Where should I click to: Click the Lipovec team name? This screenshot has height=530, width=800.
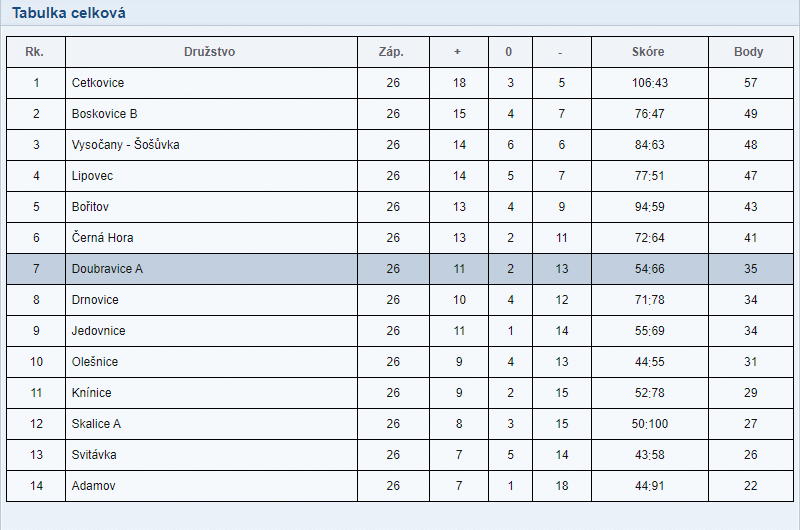pyautogui.click(x=92, y=176)
